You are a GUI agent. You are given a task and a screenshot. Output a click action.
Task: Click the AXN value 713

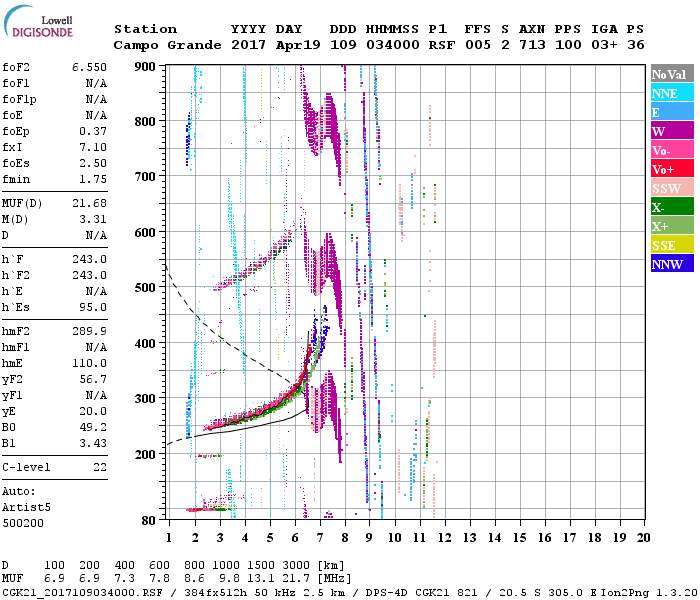click(532, 45)
